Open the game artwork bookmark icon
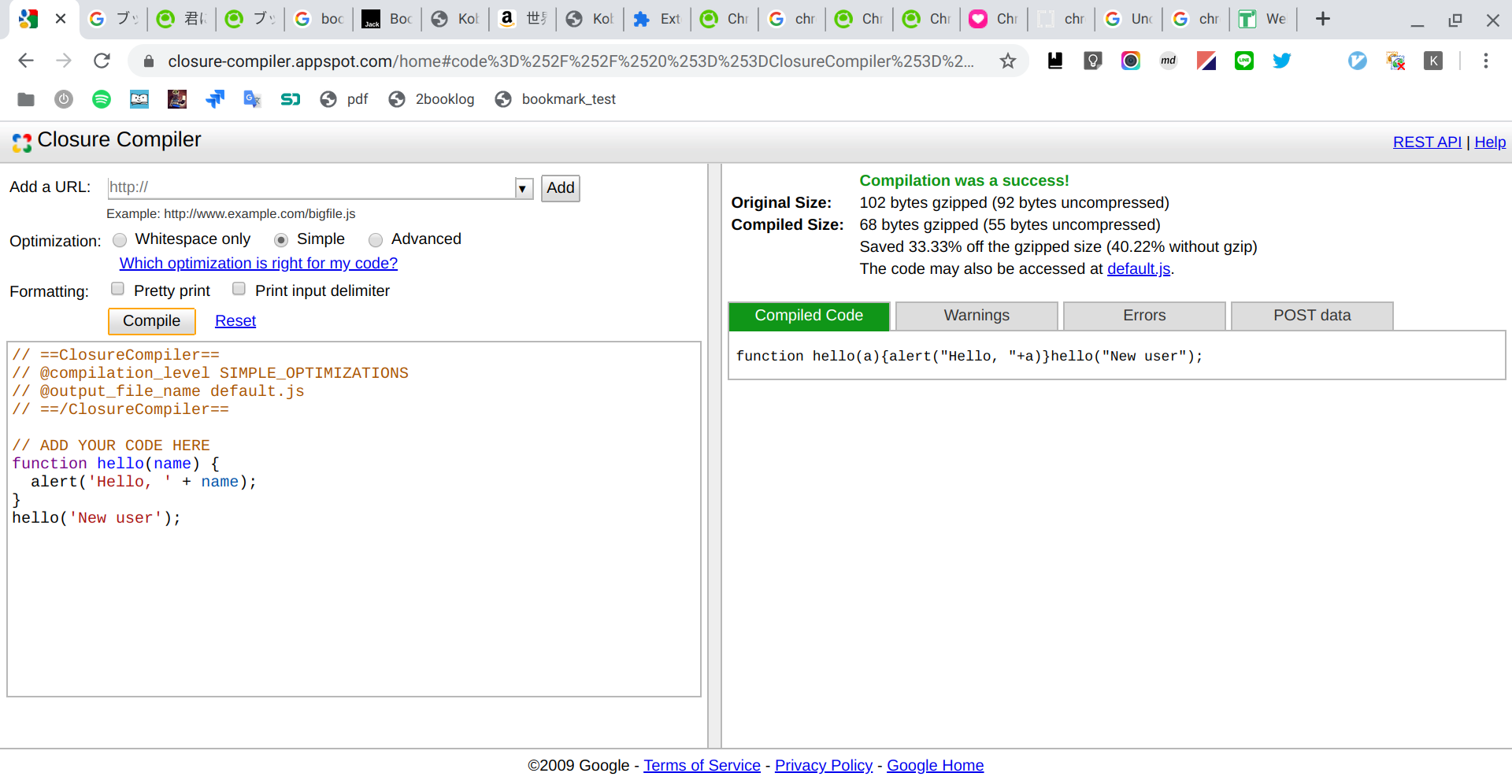The width and height of the screenshot is (1512, 784). click(177, 99)
